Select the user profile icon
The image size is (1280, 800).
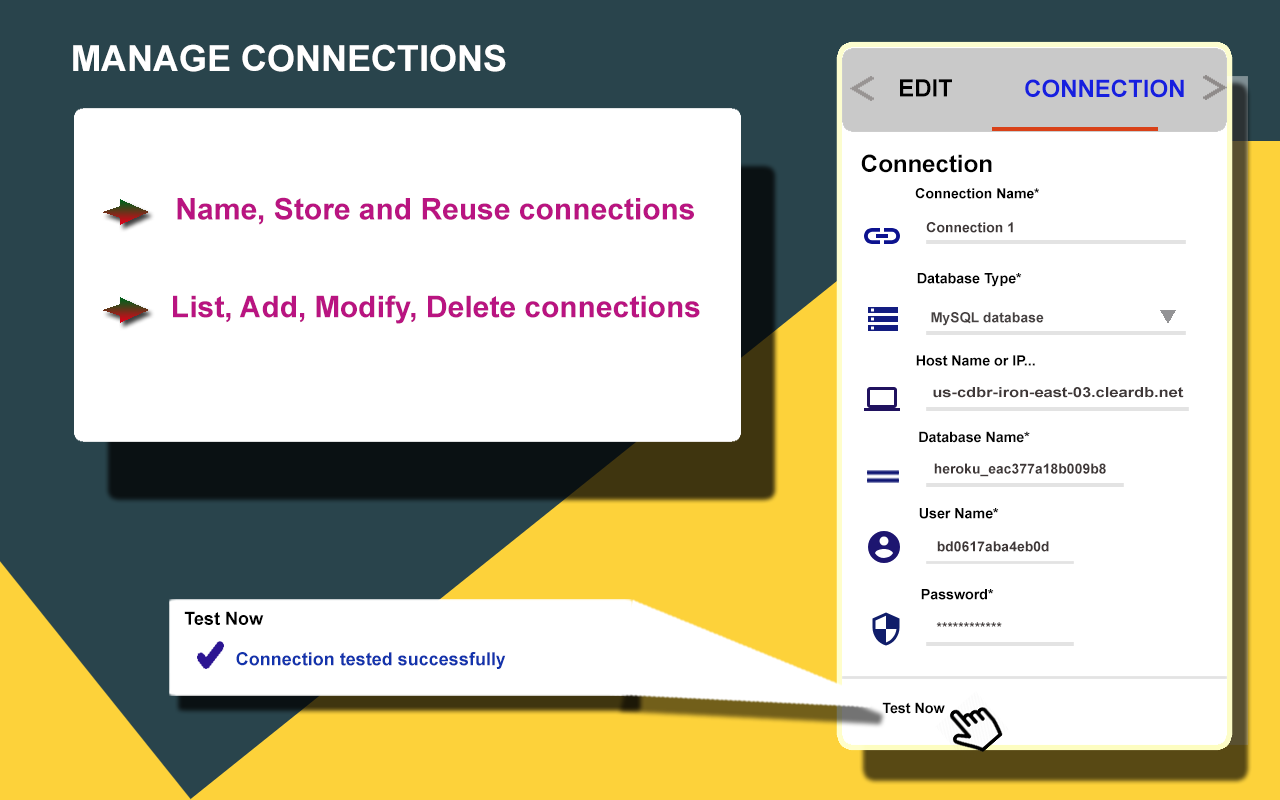pos(883,547)
